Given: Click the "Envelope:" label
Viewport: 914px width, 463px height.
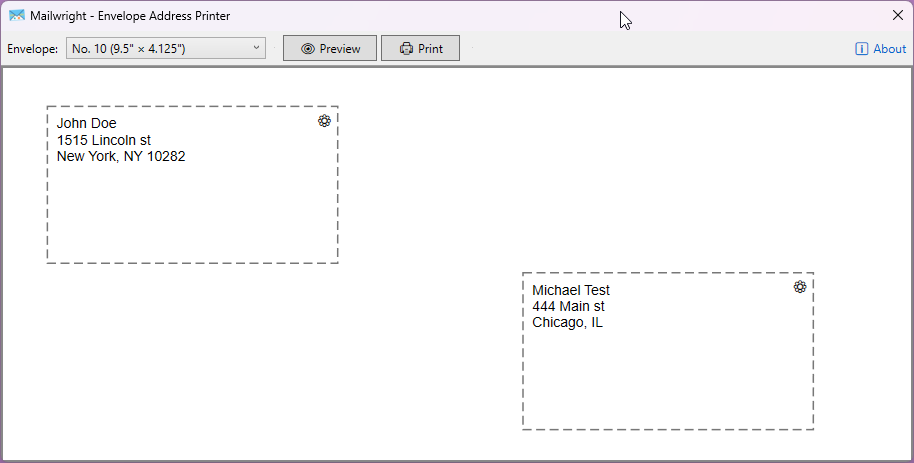Looking at the screenshot, I should coord(33,49).
